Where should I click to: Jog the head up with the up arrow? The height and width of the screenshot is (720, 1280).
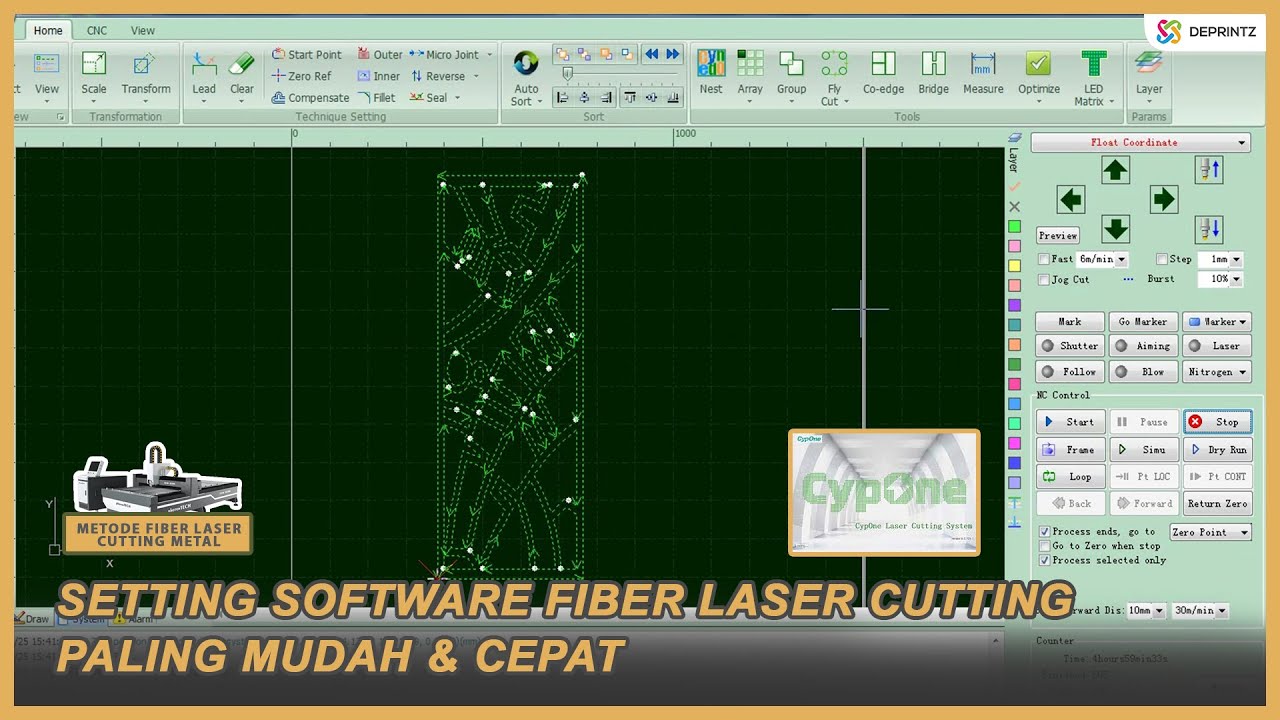(x=1116, y=170)
